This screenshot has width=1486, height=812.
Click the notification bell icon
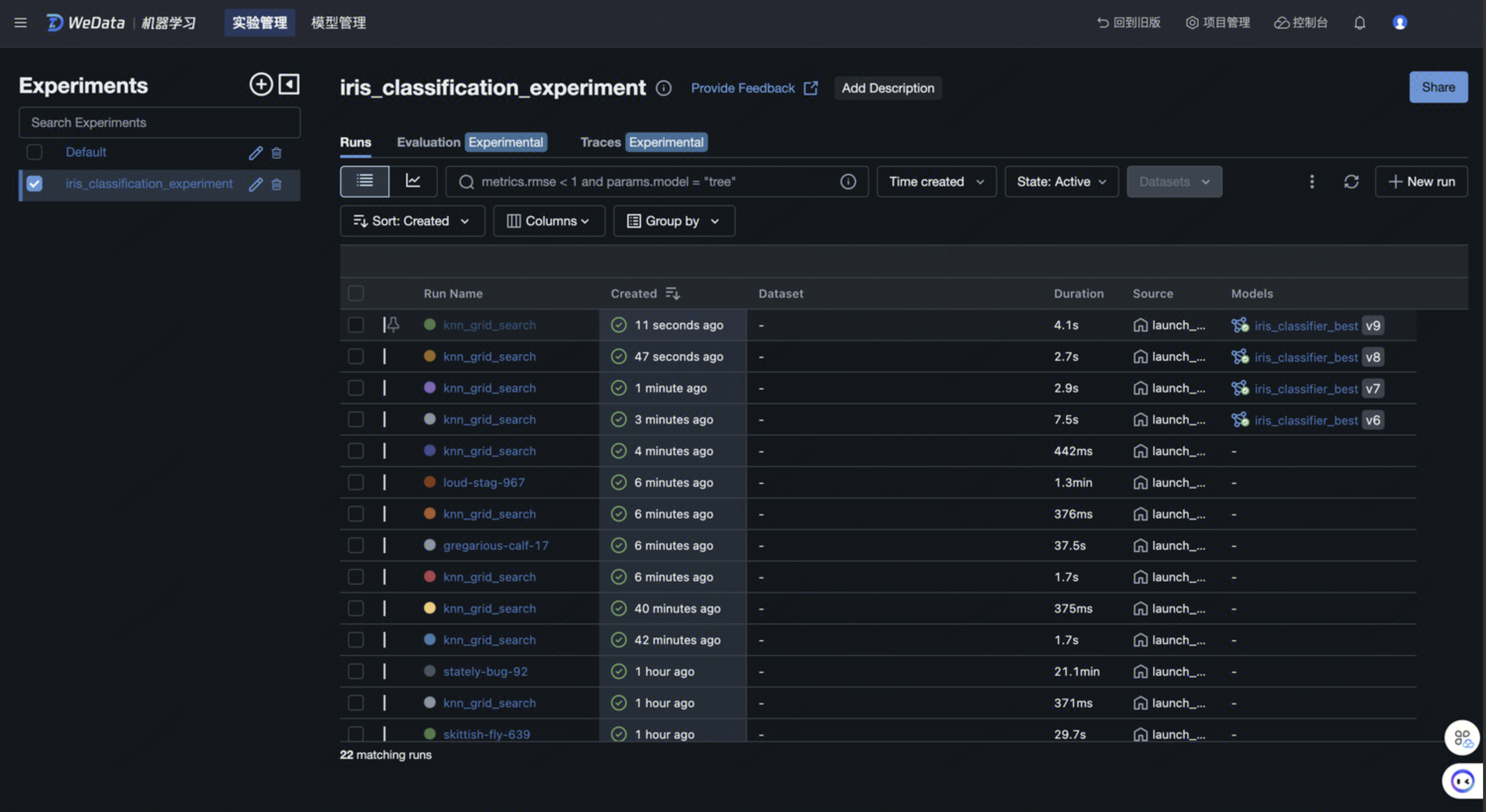(1360, 22)
